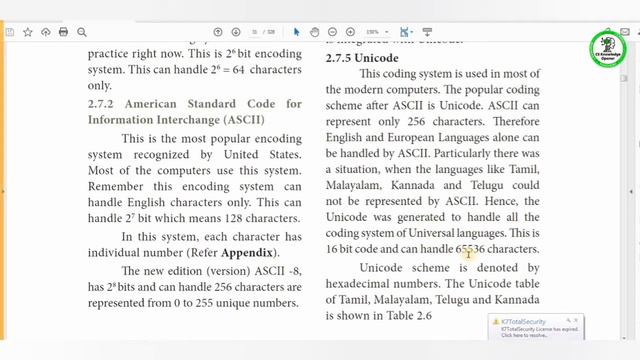Screen dimensions: 640x360
Task: Click the bold word 'Appendix'
Action: coord(247,253)
